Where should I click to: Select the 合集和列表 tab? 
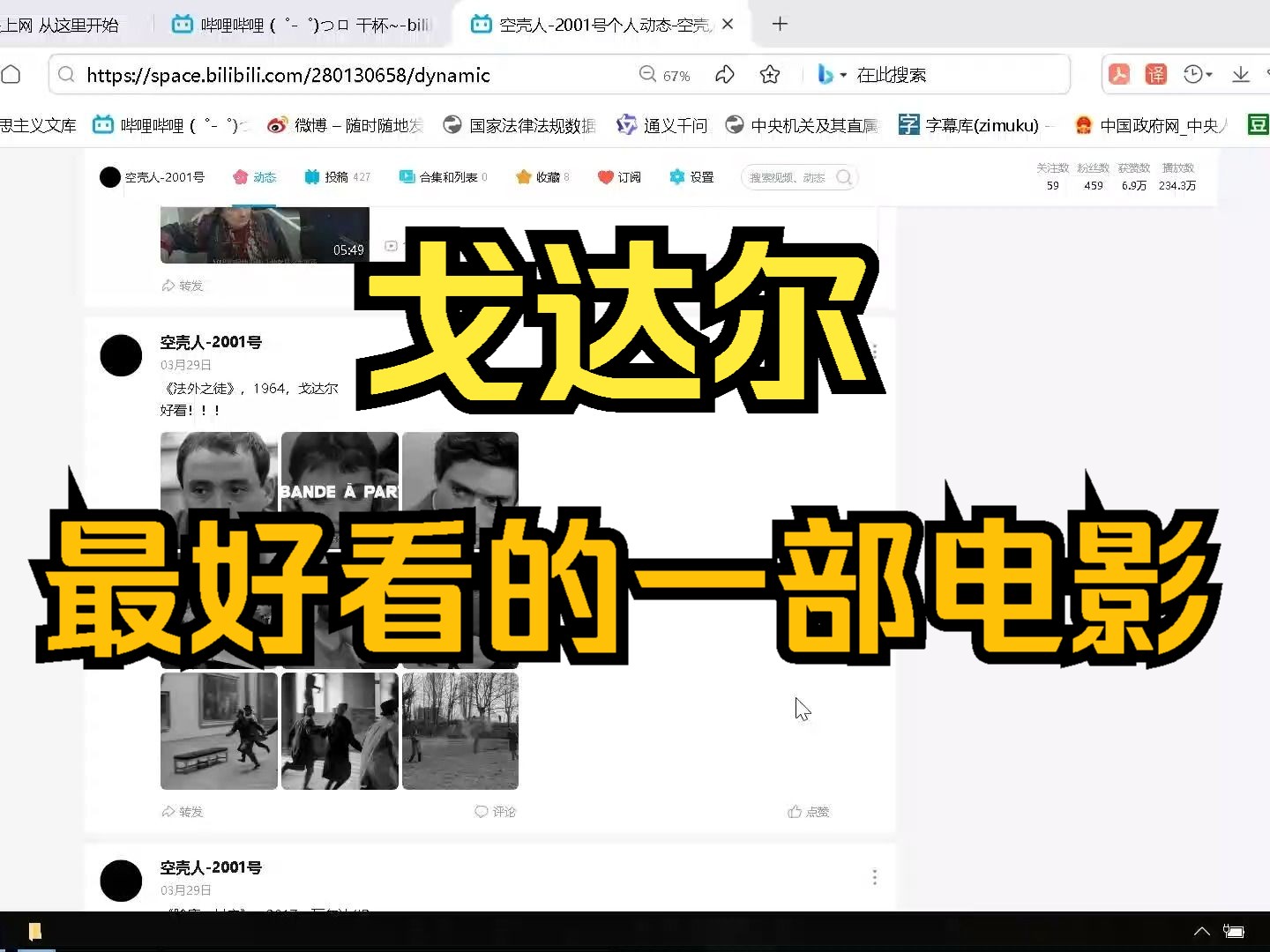click(x=443, y=177)
